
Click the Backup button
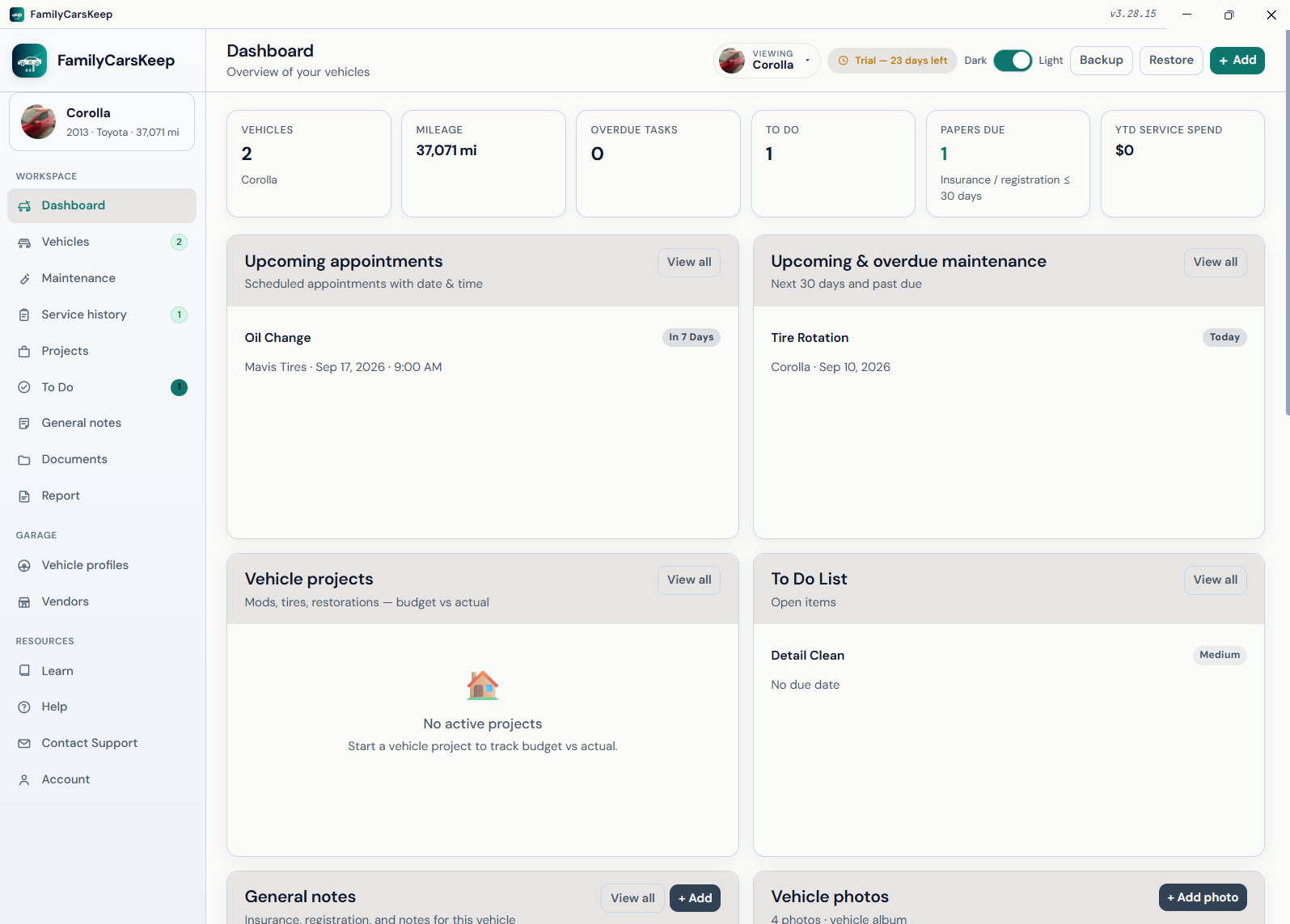coord(1102,61)
